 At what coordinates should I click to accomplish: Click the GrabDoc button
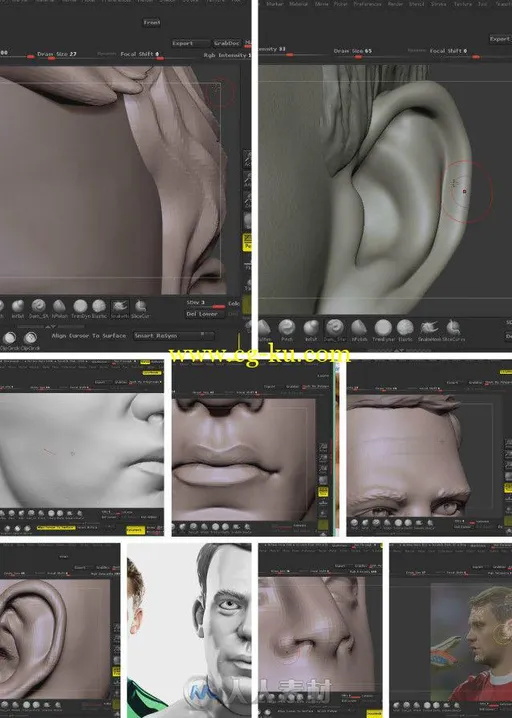coord(227,44)
